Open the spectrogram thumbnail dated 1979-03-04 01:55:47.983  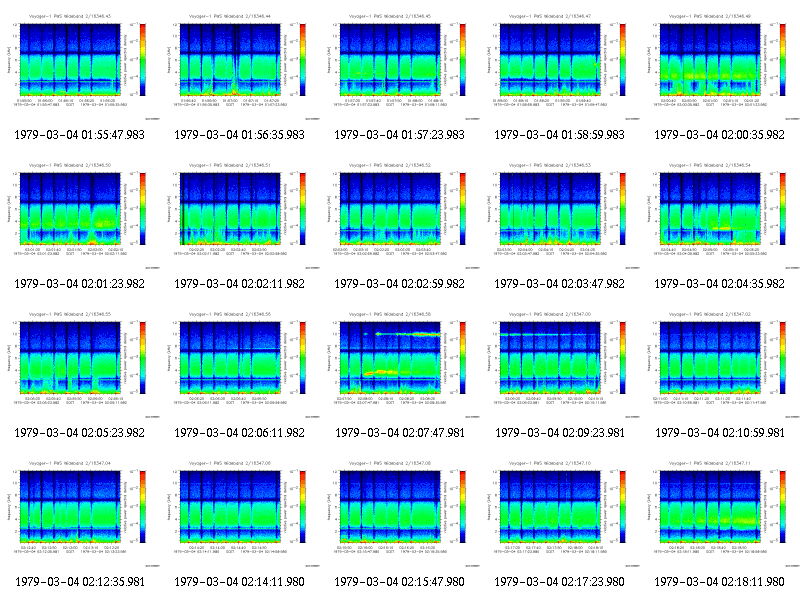pos(80,66)
